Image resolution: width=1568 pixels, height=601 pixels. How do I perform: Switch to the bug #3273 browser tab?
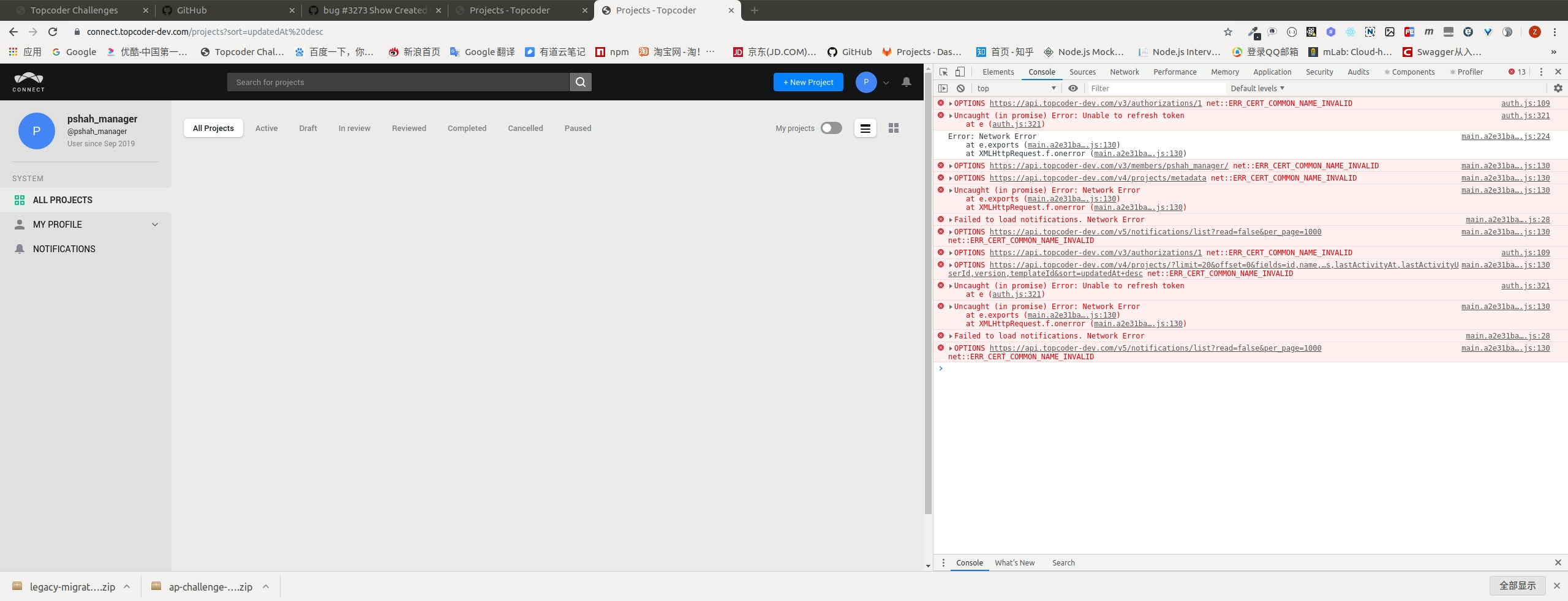tap(375, 10)
